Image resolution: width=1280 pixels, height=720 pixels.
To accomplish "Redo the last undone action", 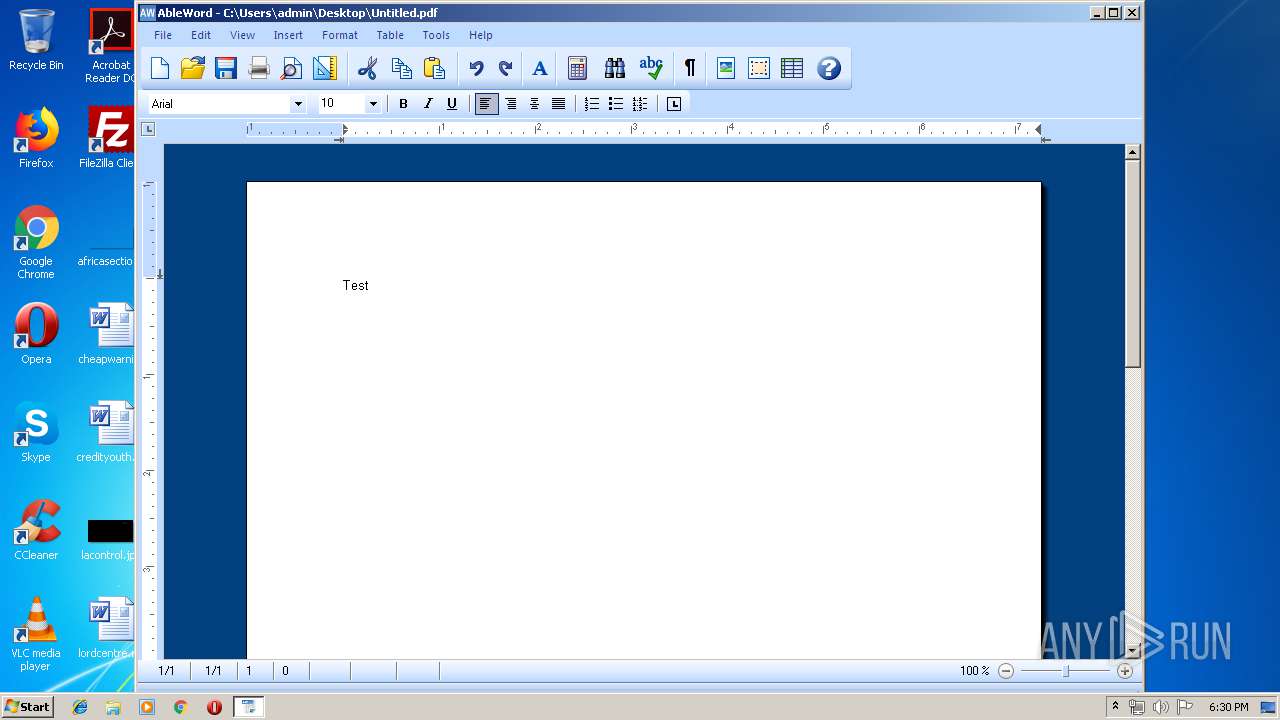I will (x=506, y=68).
